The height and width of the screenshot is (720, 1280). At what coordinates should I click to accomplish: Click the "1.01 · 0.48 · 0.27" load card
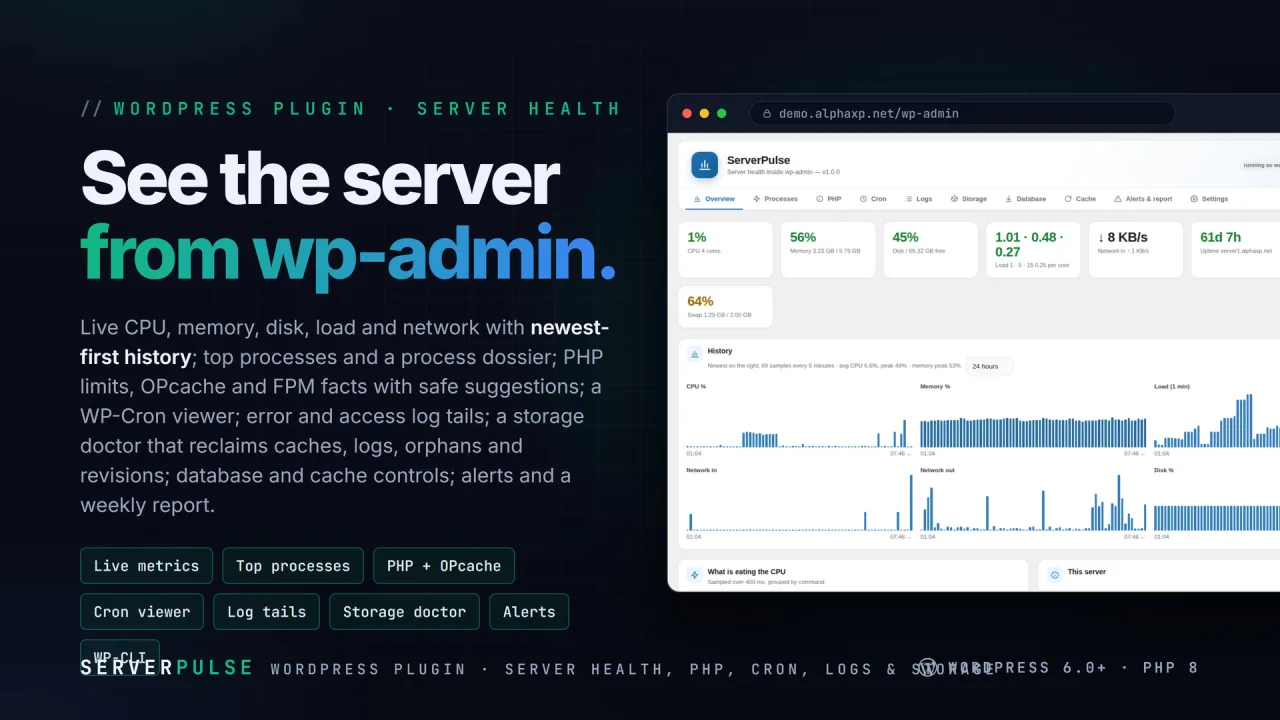pos(1033,250)
